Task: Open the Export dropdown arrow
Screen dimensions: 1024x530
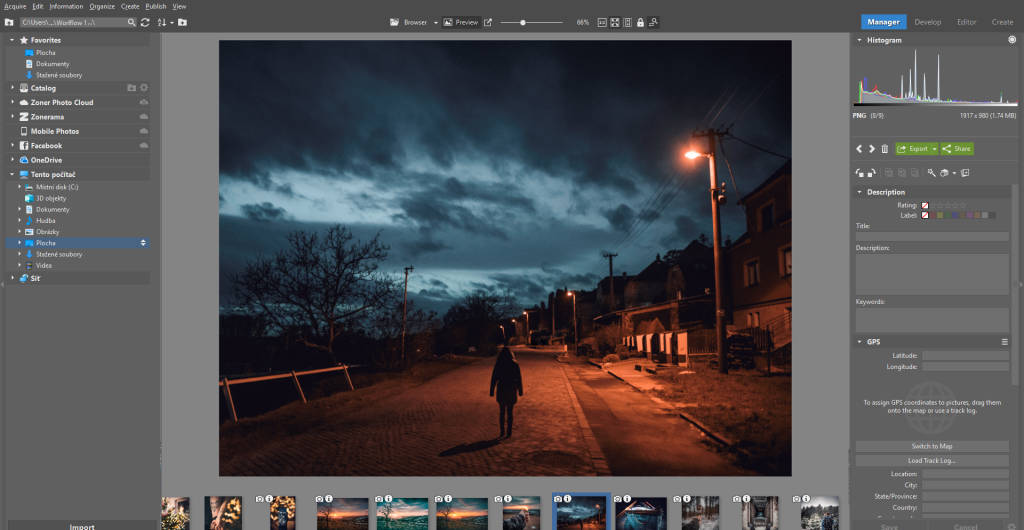Action: [934, 149]
